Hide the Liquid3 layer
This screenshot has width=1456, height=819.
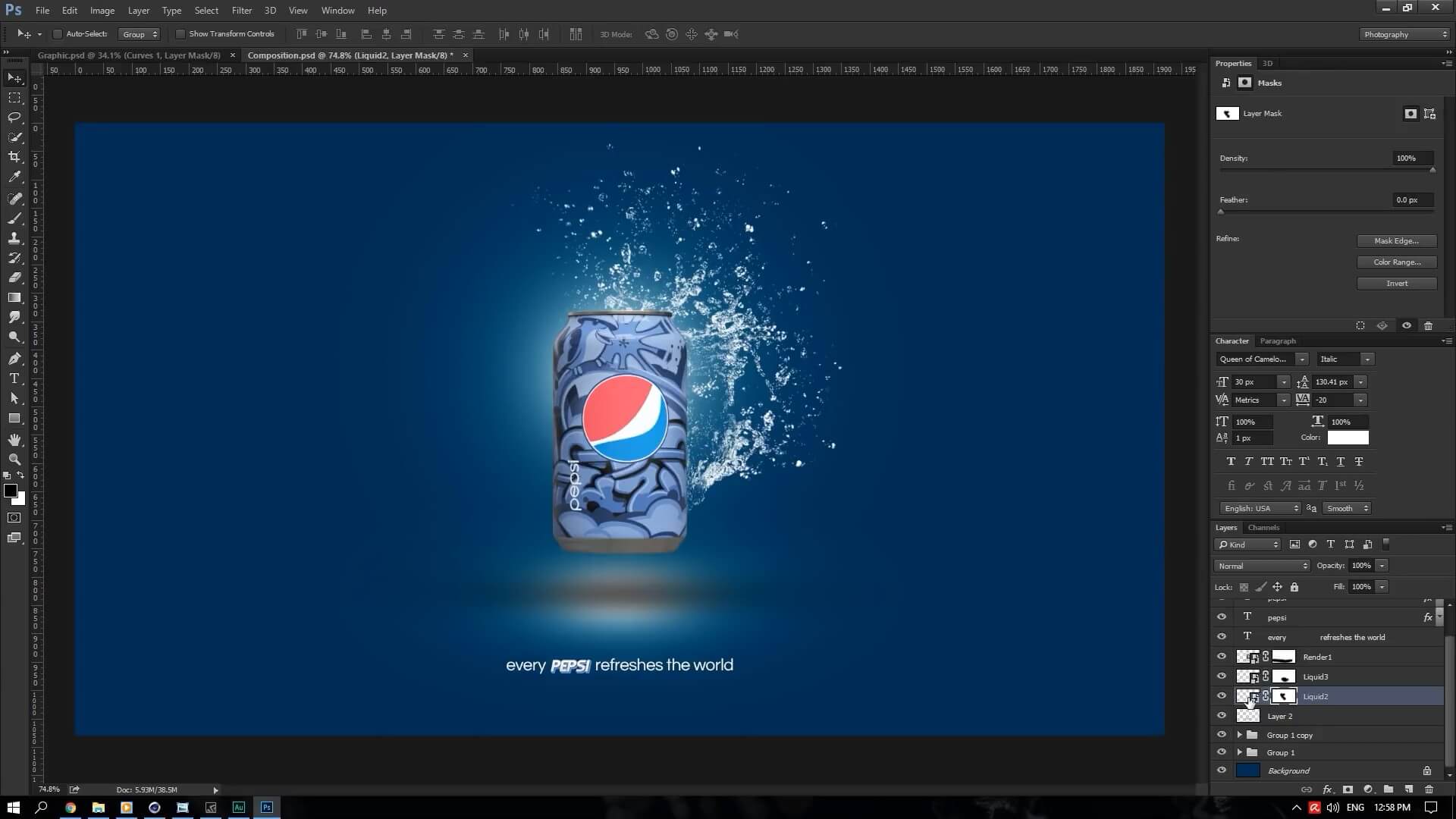point(1221,676)
